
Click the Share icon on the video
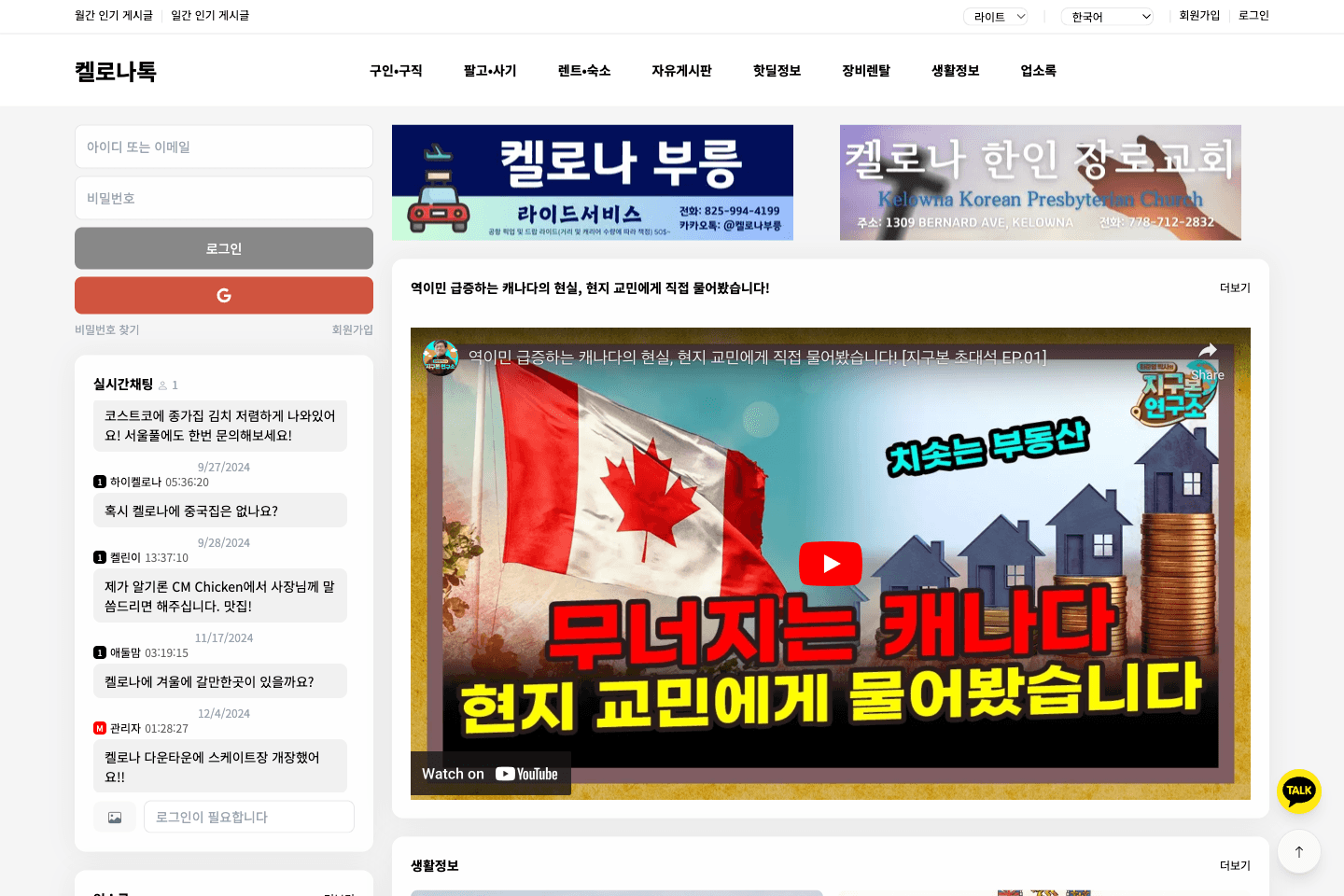[x=1208, y=348]
